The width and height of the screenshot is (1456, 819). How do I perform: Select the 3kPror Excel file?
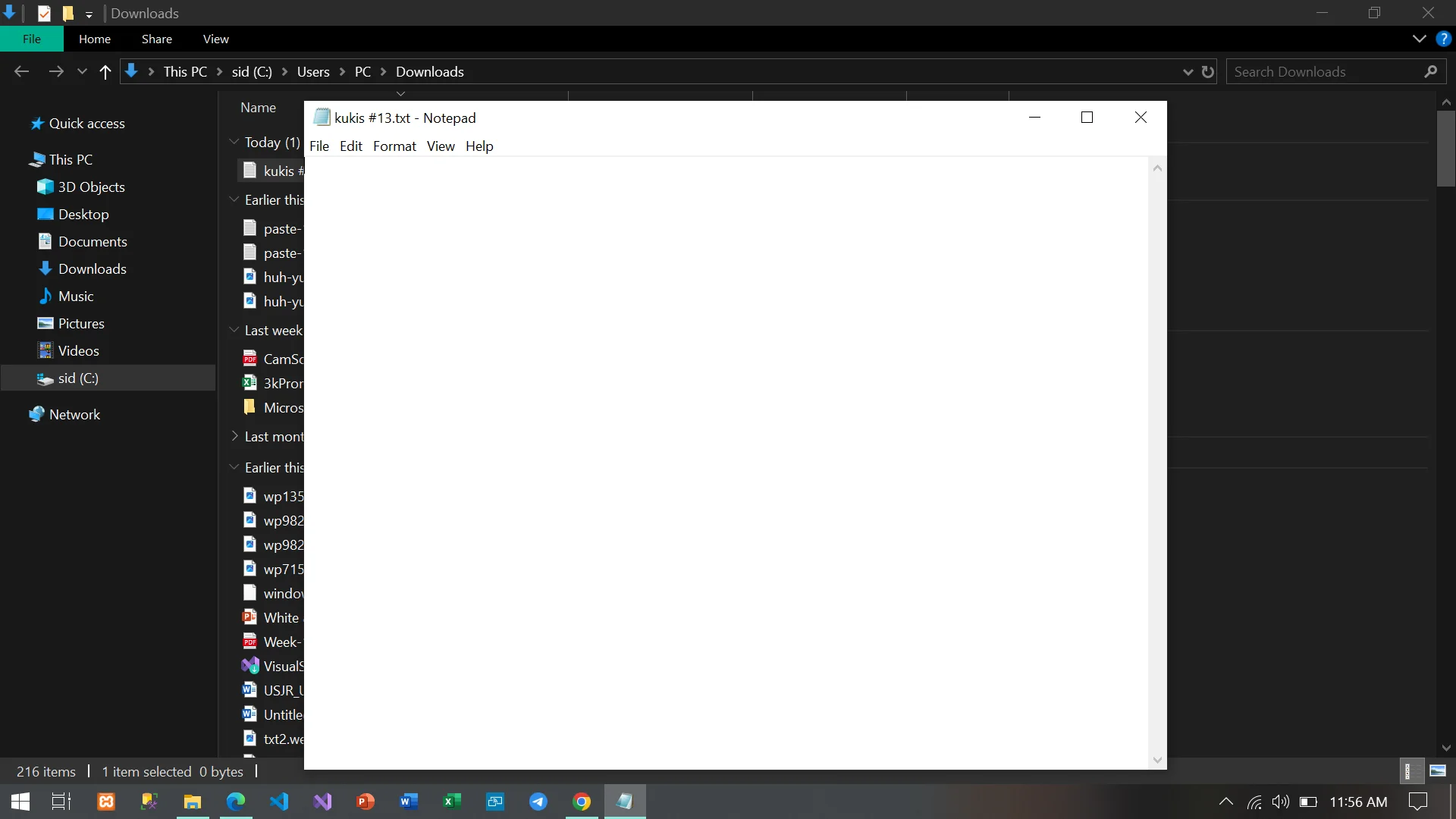tap(273, 384)
